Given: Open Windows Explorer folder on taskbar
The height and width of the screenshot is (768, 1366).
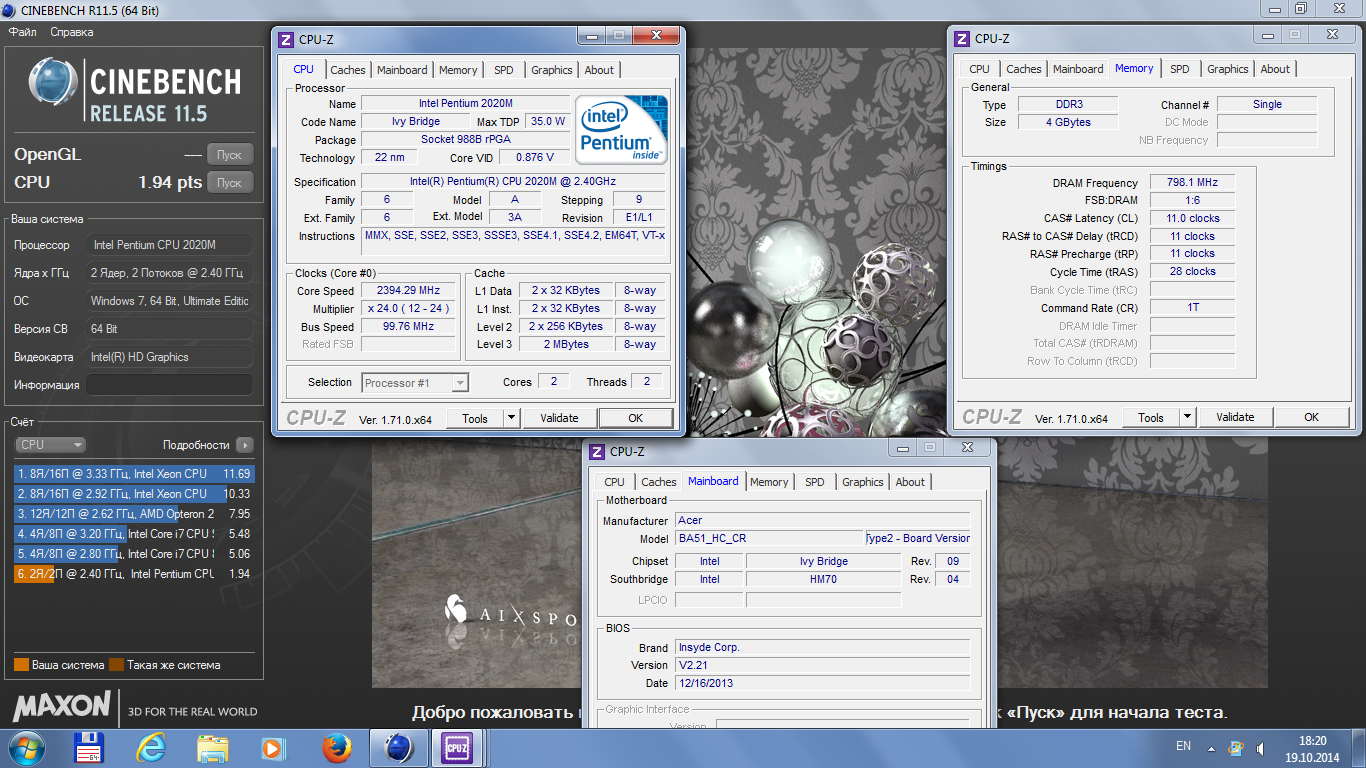Looking at the screenshot, I should pyautogui.click(x=213, y=748).
